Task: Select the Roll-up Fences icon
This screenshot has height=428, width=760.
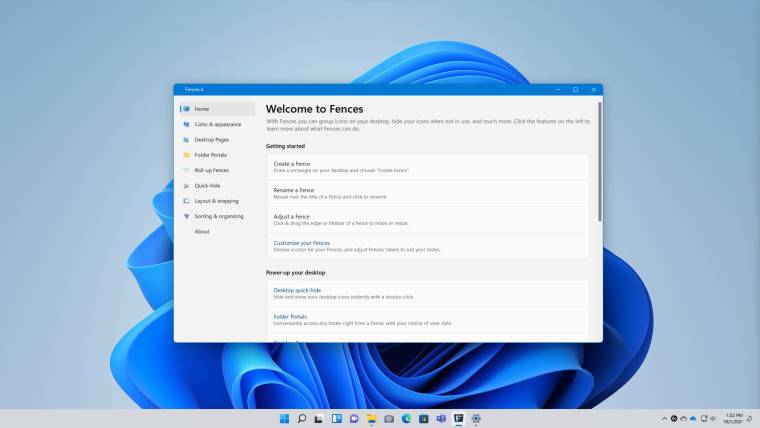Action: [186, 170]
